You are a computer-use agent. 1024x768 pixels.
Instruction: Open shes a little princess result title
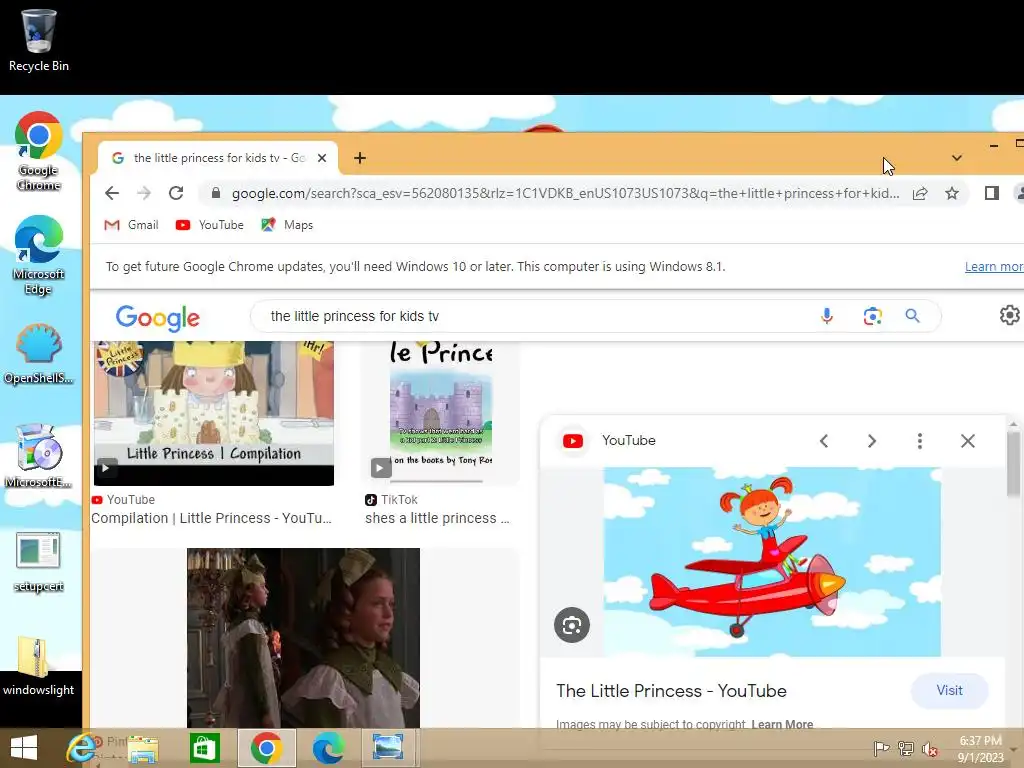[437, 518]
